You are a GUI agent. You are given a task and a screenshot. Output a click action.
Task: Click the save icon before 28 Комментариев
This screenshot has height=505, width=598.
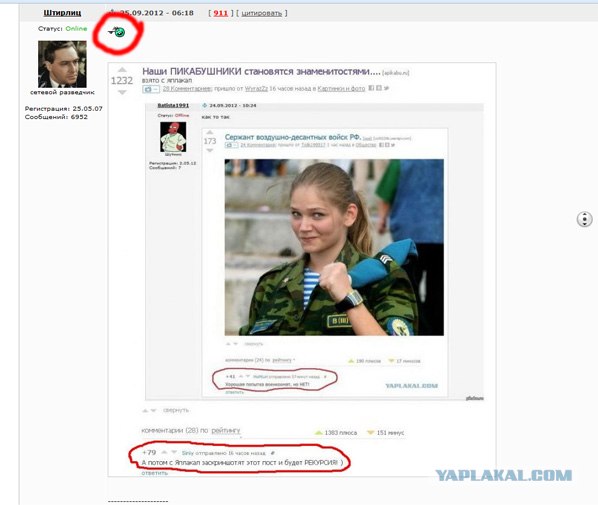tap(151, 89)
